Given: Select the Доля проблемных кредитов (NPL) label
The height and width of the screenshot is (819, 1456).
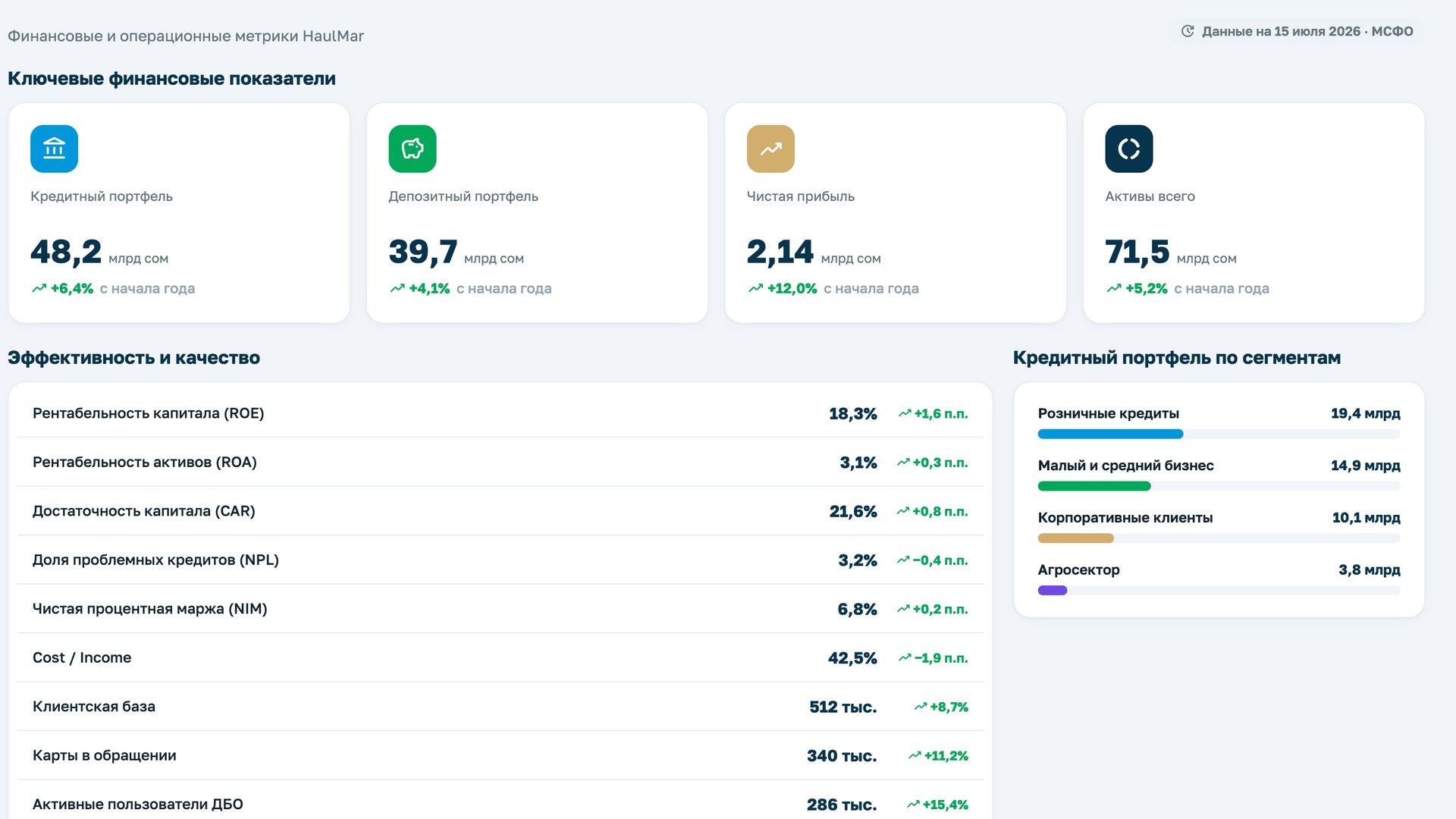Looking at the screenshot, I should (155, 560).
